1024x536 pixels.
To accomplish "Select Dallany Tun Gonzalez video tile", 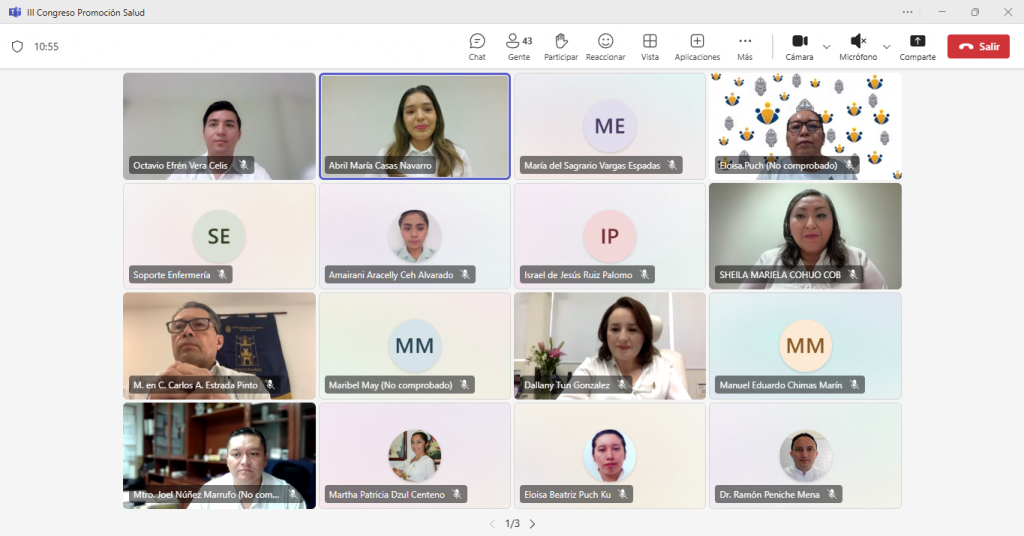I will (609, 345).
